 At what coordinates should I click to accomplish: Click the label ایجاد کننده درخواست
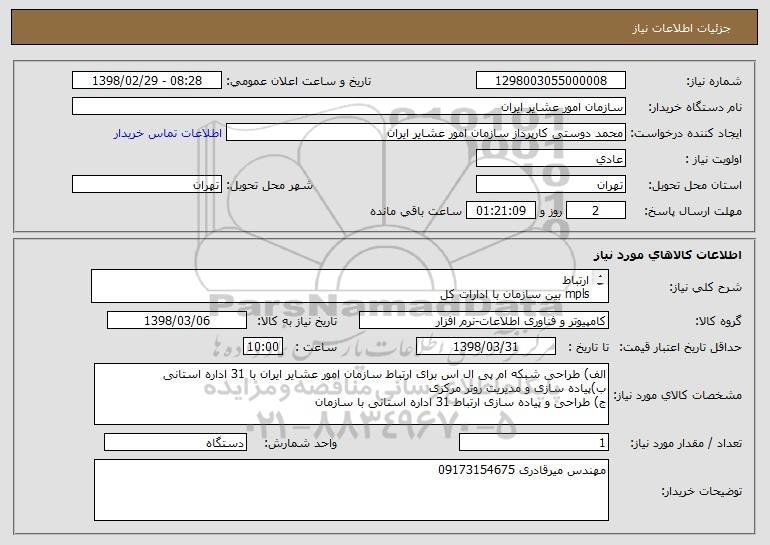click(686, 133)
